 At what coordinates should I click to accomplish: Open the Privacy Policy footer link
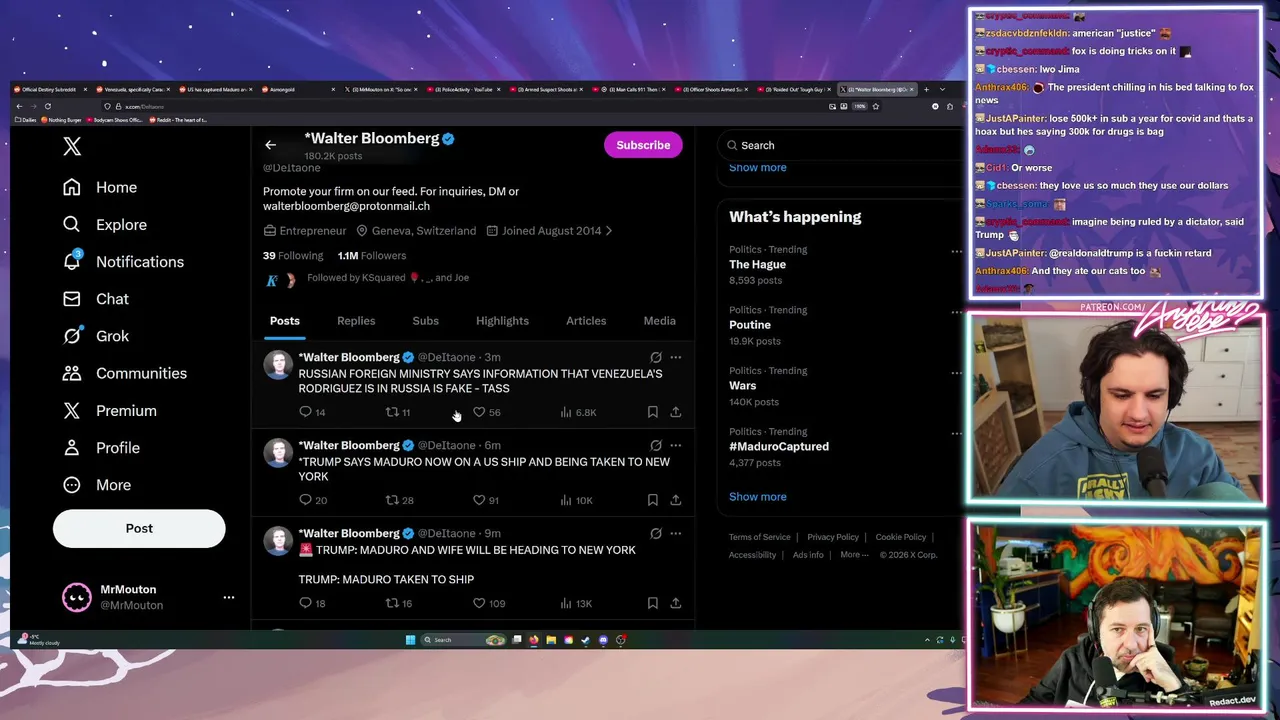(x=833, y=537)
